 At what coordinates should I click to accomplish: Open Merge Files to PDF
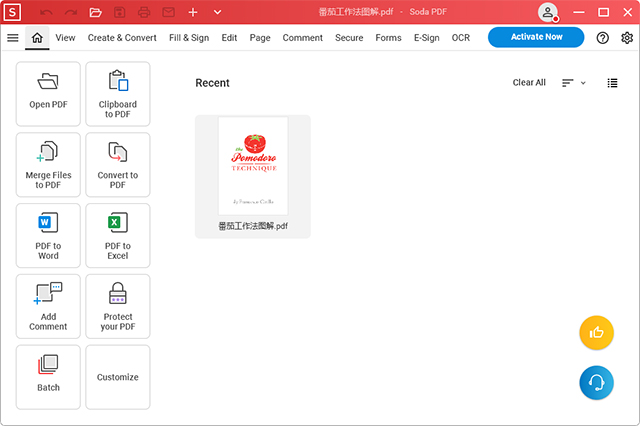48,164
